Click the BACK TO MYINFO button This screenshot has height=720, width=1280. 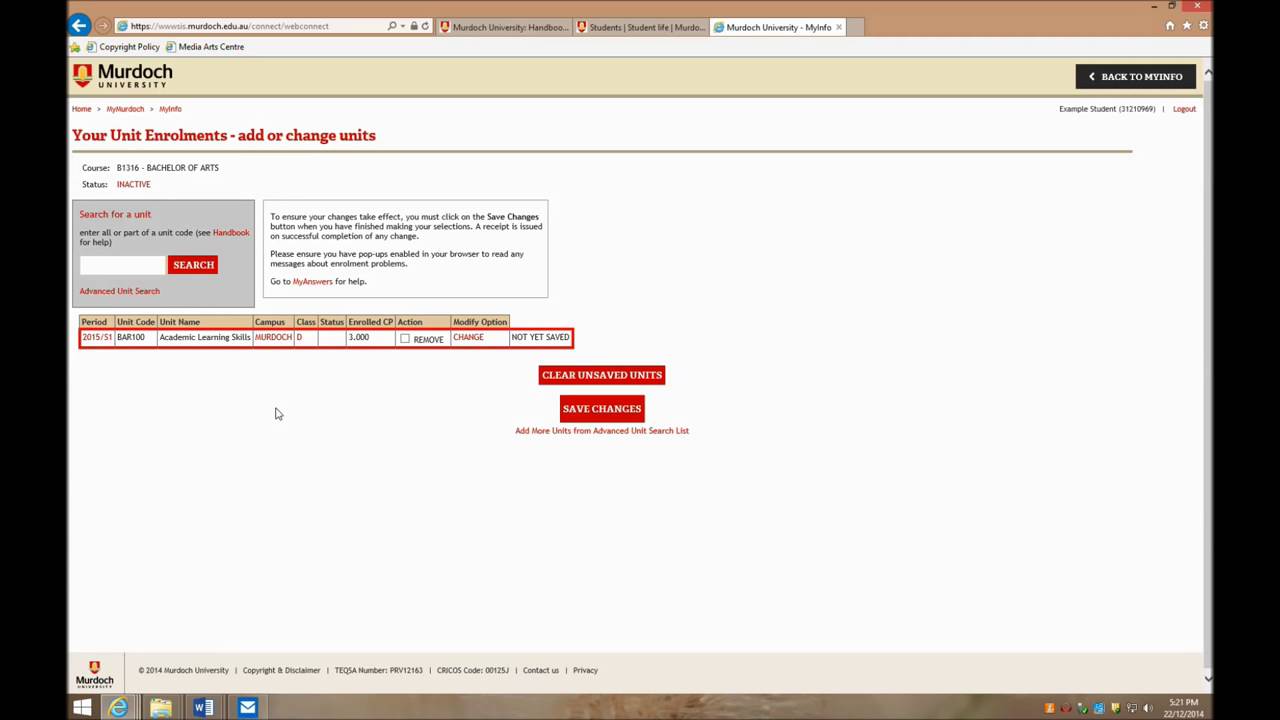1135,76
